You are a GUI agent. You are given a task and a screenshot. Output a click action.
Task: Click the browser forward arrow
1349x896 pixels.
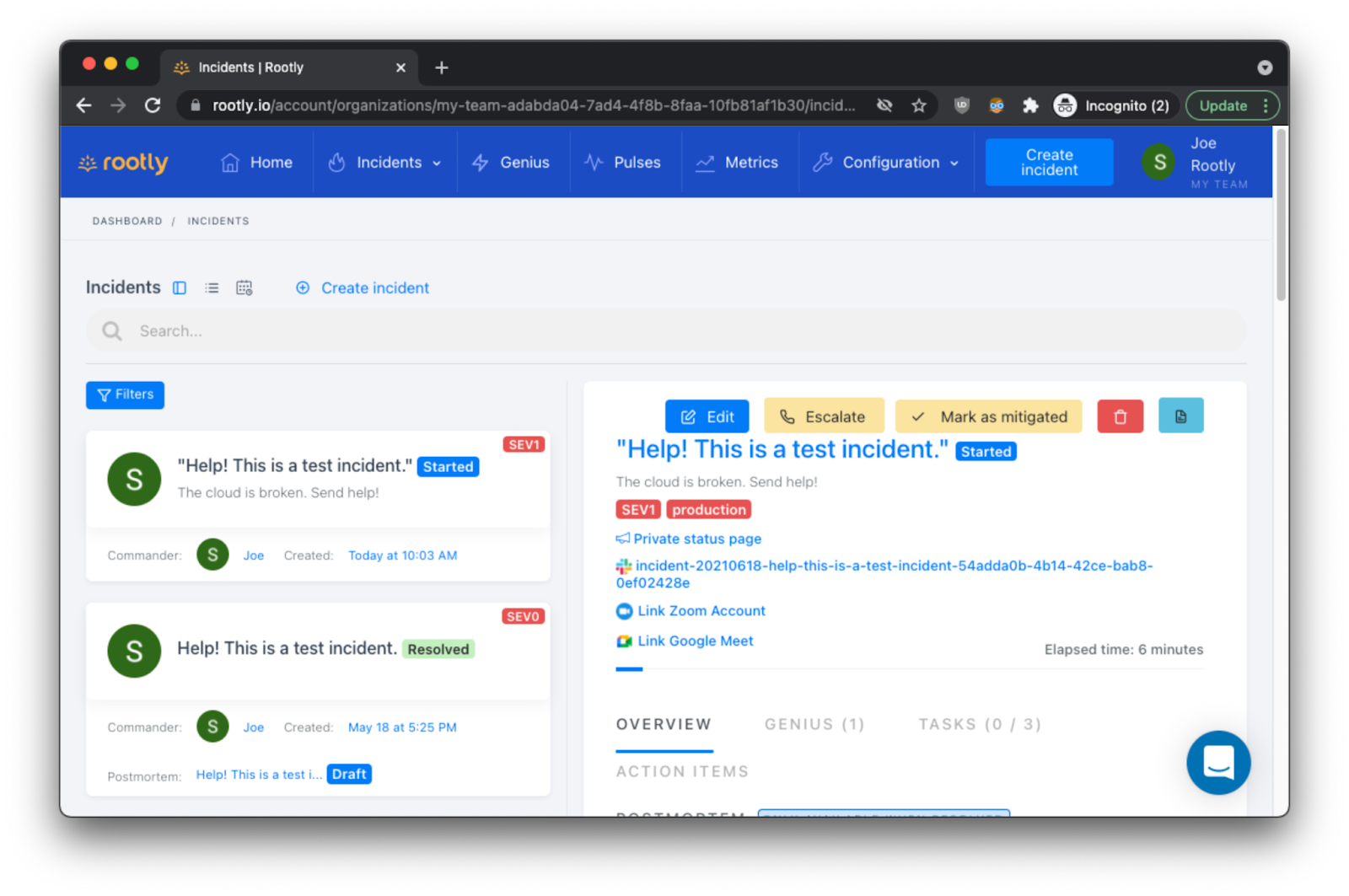click(x=118, y=105)
